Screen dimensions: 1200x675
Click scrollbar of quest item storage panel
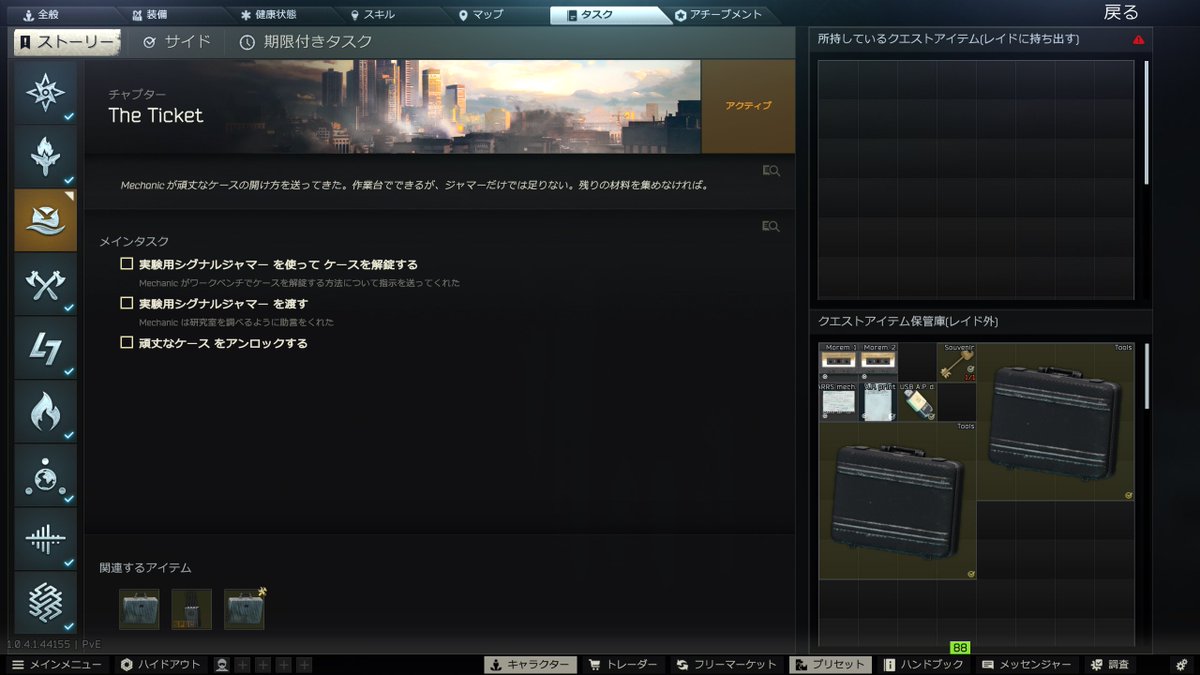[1146, 376]
